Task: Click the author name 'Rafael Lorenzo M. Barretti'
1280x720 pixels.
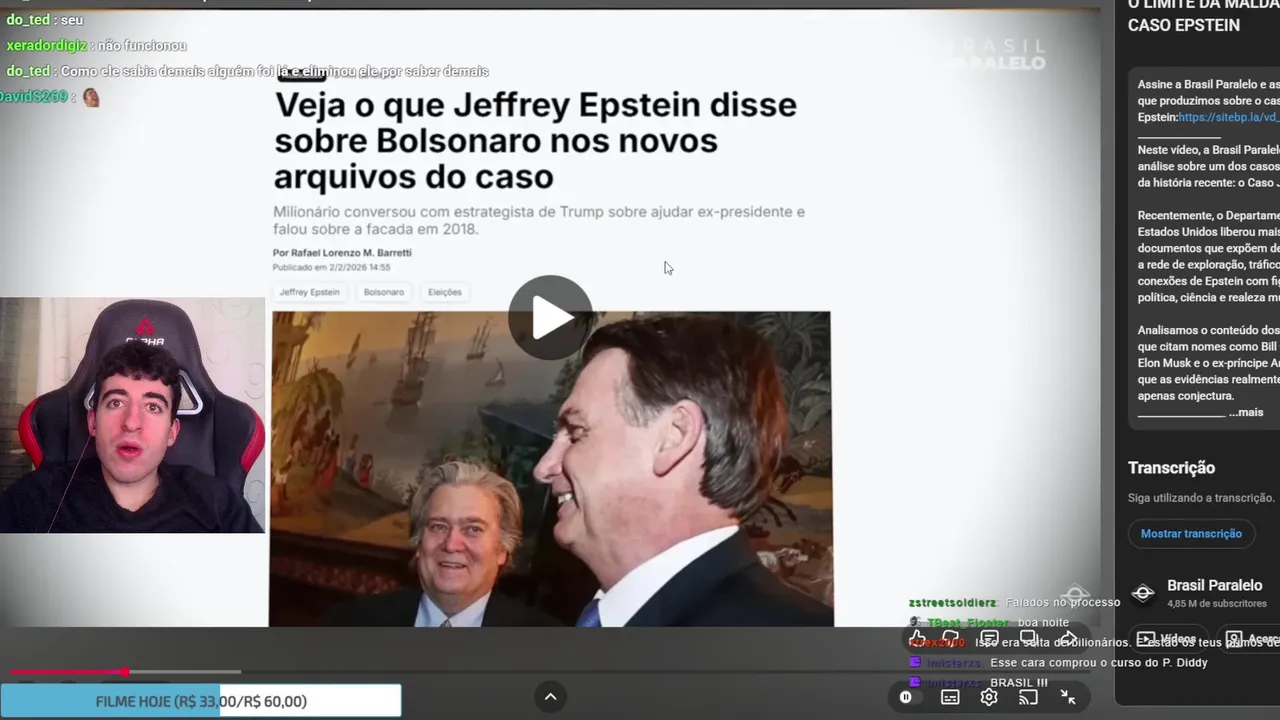Action: click(x=351, y=253)
